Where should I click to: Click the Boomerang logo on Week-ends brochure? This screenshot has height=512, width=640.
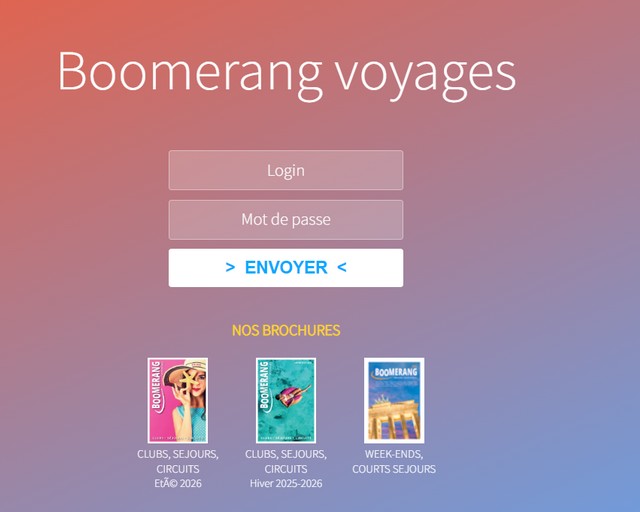click(395, 372)
